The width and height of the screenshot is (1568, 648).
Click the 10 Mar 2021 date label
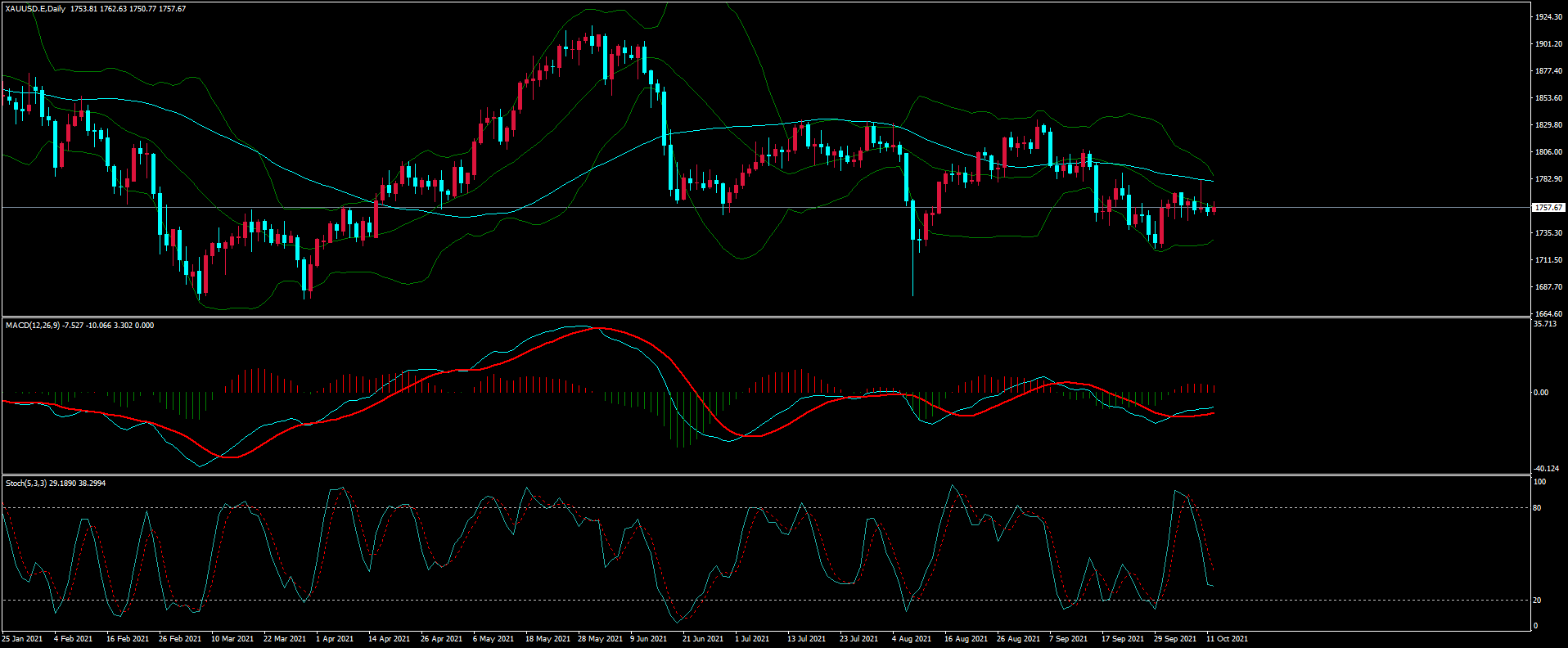pyautogui.click(x=232, y=639)
